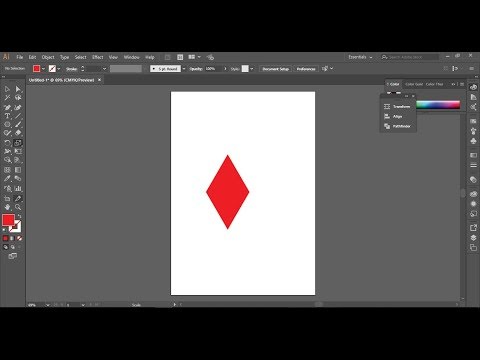Open the Object menu
This screenshot has width=480, height=360.
(x=48, y=57)
